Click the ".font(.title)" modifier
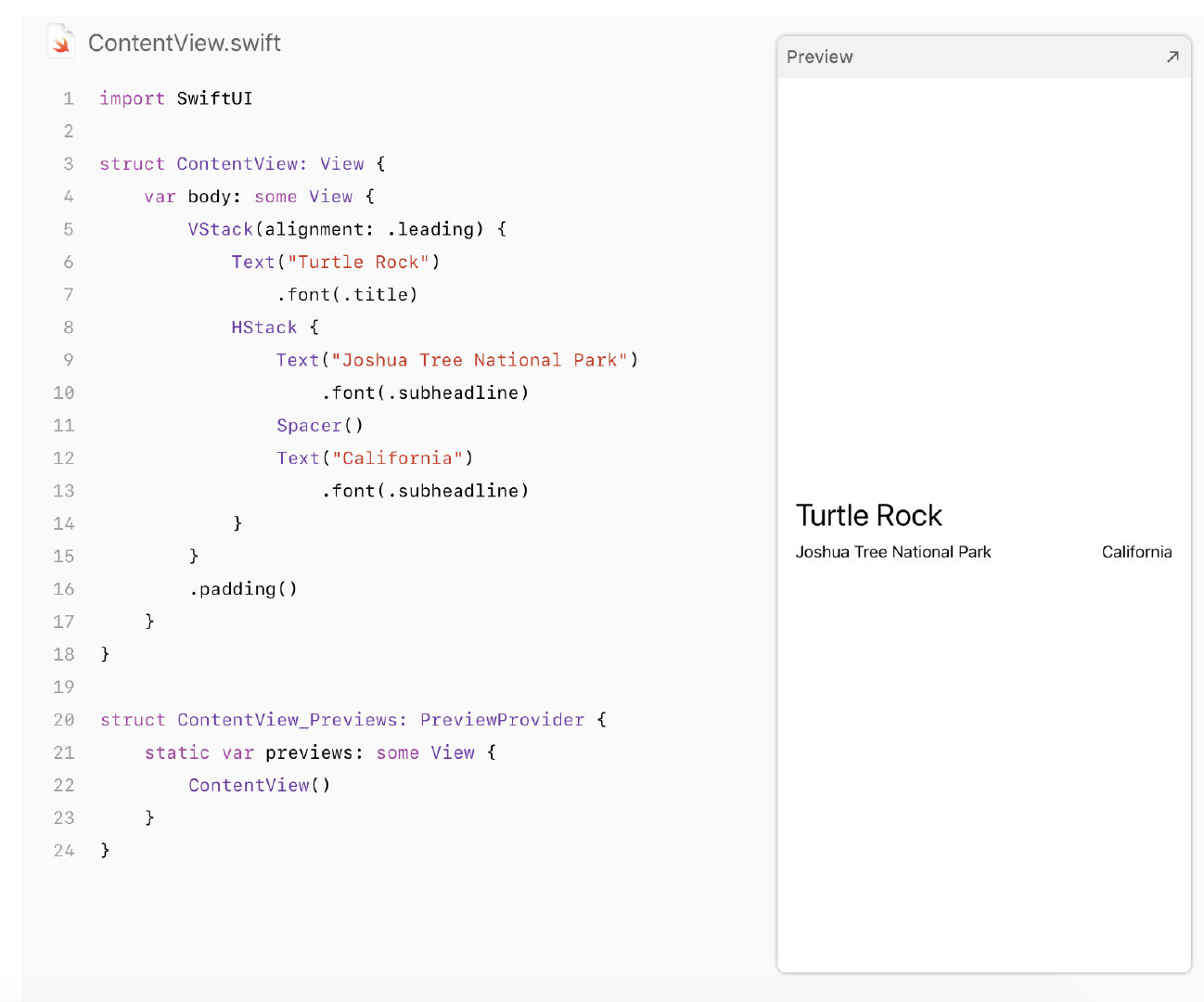The height and width of the screenshot is (1002, 1204). pyautogui.click(x=347, y=295)
